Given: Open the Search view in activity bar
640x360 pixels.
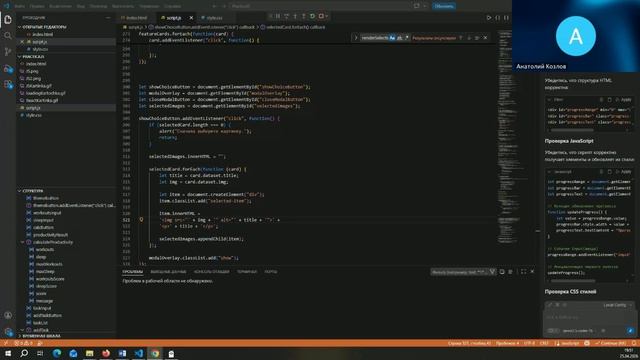Looking at the screenshot, I should (8, 36).
